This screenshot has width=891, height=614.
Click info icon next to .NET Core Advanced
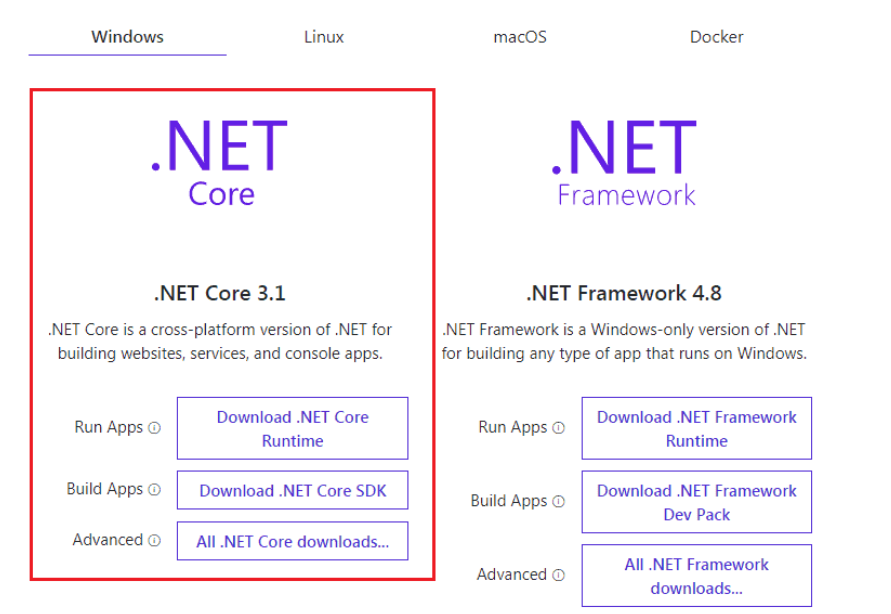pyautogui.click(x=155, y=540)
